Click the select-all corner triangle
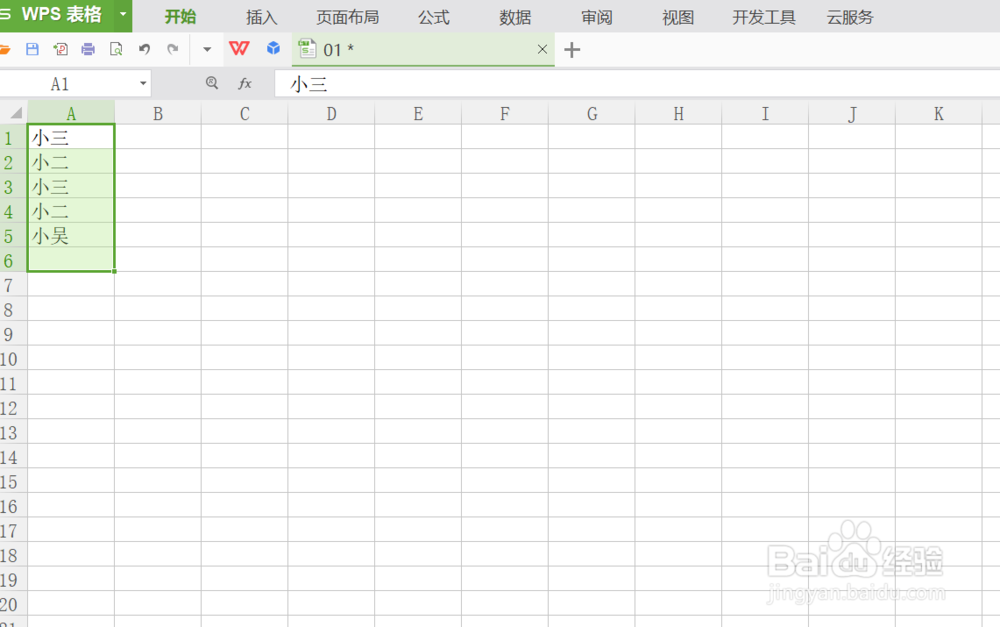The height and width of the screenshot is (627, 1000). tap(15, 113)
